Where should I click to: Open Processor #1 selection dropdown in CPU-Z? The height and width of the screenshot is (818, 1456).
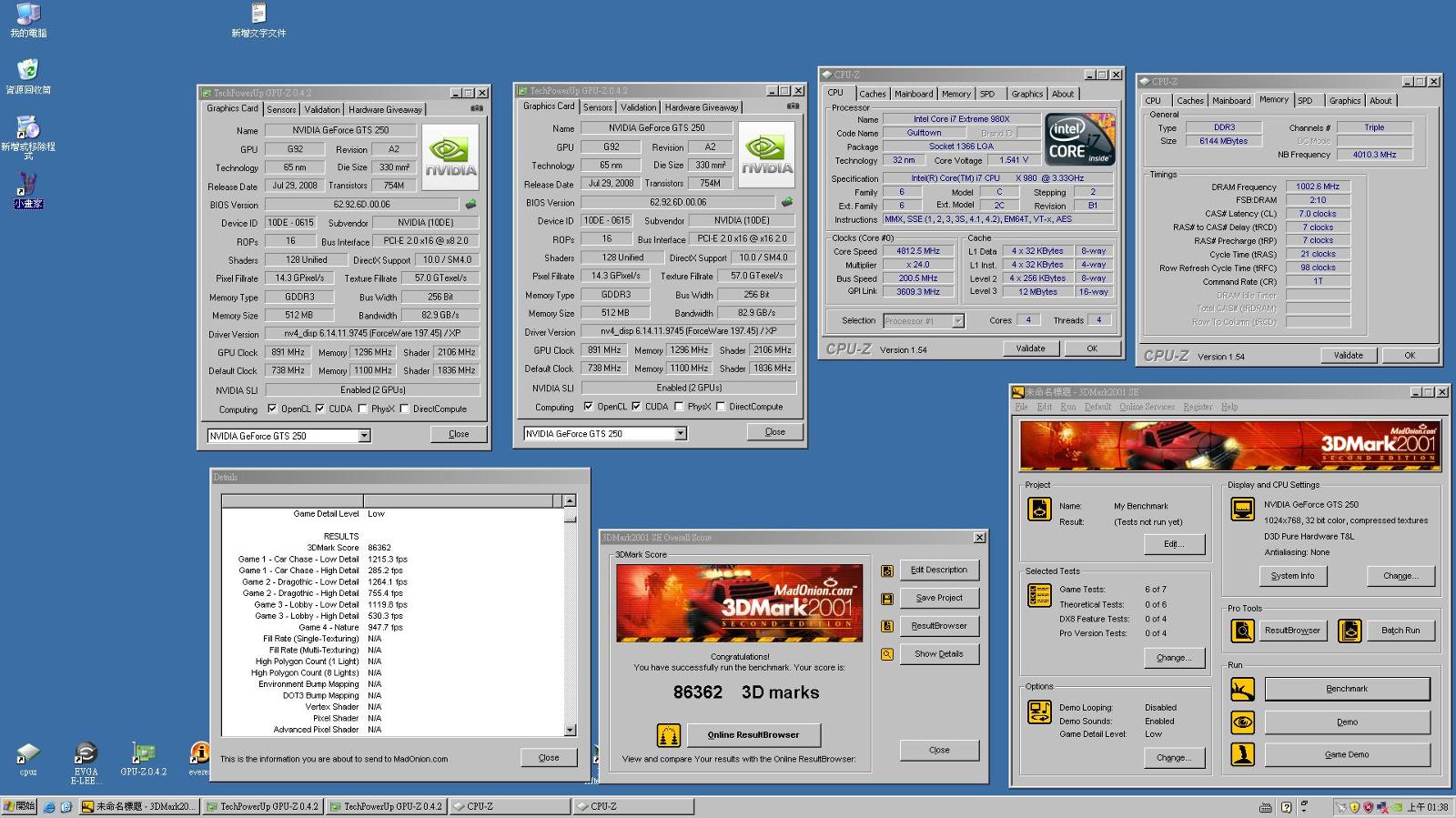coord(957,321)
